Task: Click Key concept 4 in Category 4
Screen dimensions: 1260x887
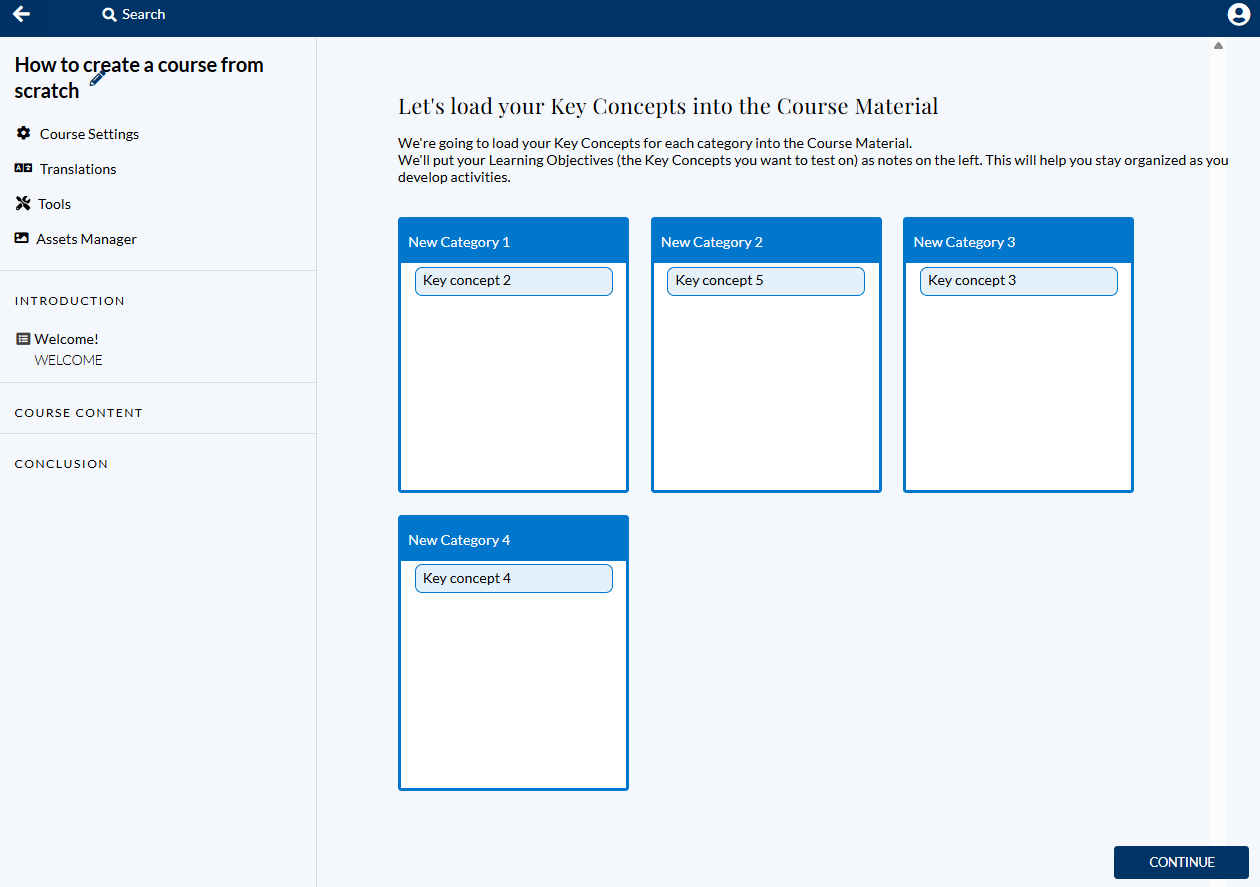Action: (x=513, y=579)
